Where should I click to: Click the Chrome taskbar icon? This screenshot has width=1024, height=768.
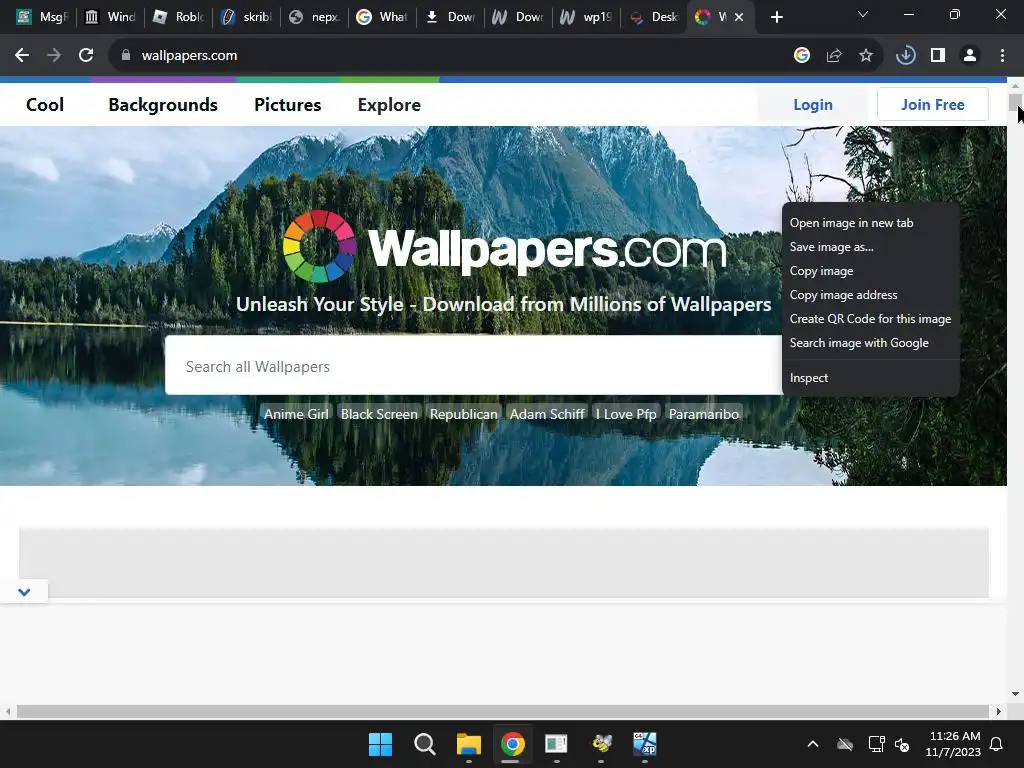pyautogui.click(x=513, y=744)
